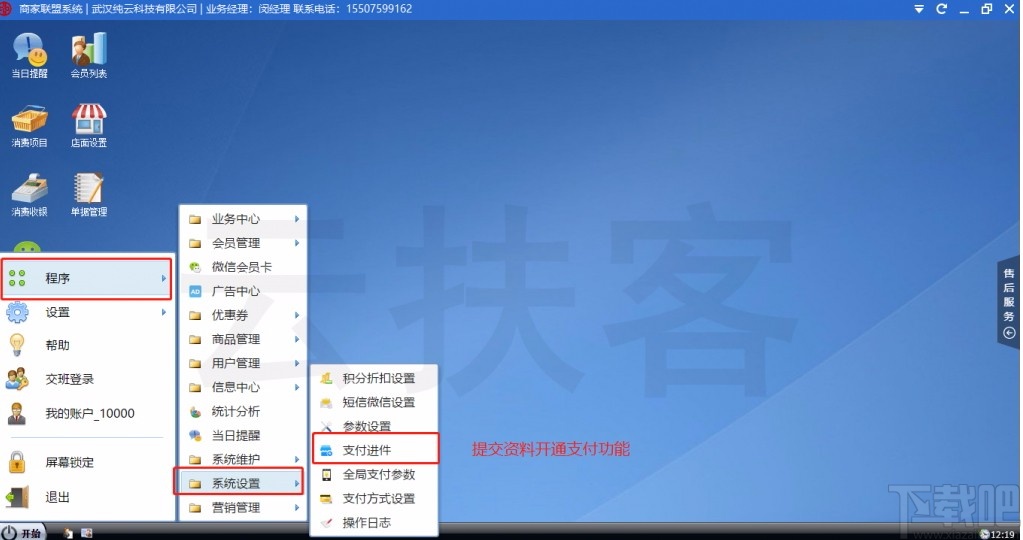Click the 退出 exit entry
Screen dimensions: 1023x540
coord(87,497)
